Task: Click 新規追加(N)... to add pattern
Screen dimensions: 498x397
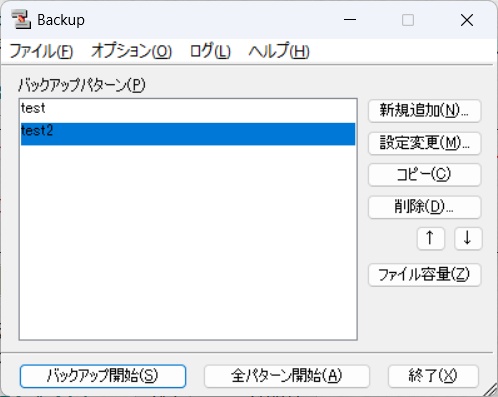Action: [x=424, y=111]
